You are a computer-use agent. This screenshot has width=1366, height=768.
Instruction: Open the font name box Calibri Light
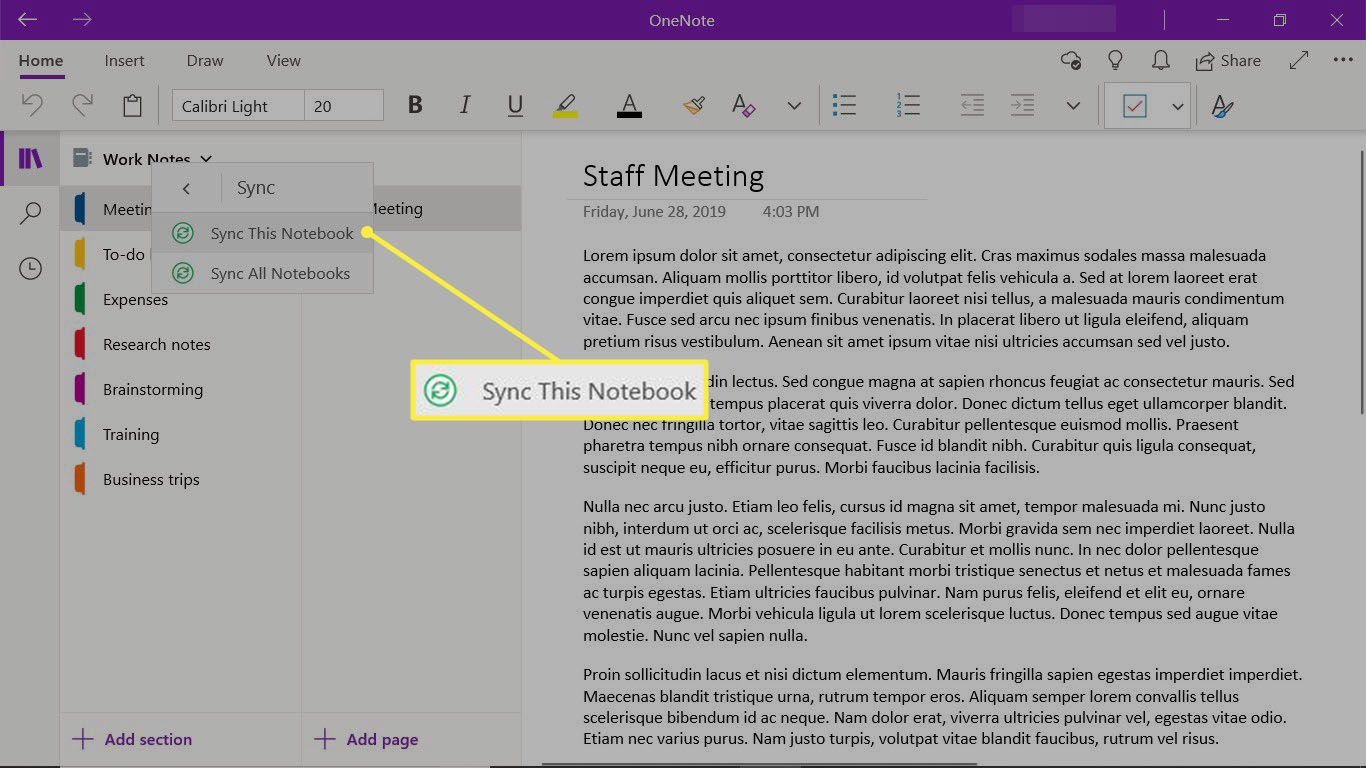click(238, 106)
